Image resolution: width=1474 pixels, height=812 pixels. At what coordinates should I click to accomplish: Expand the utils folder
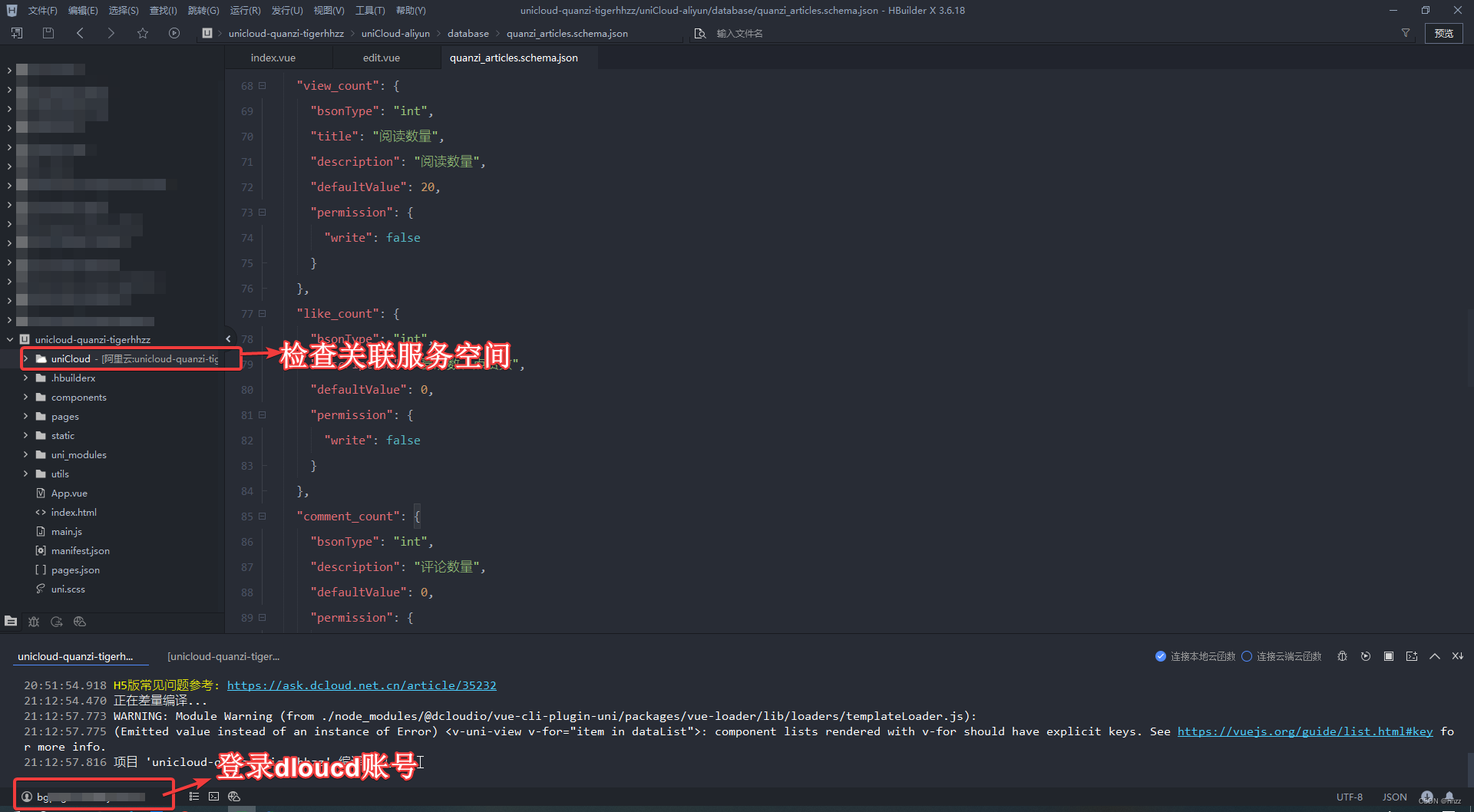pyautogui.click(x=25, y=474)
